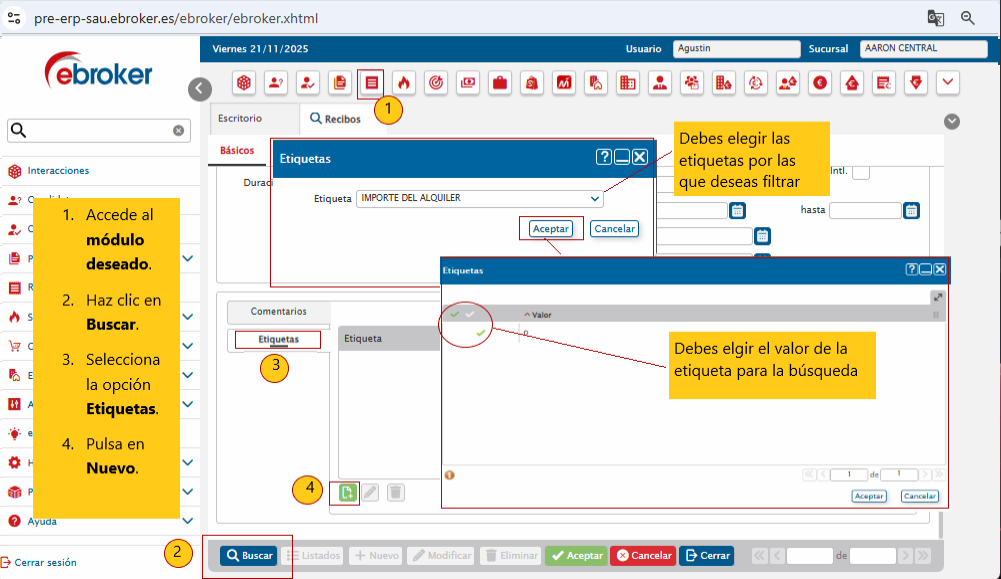
Task: Expand more modules chevron in top toolbar
Action: tap(947, 83)
